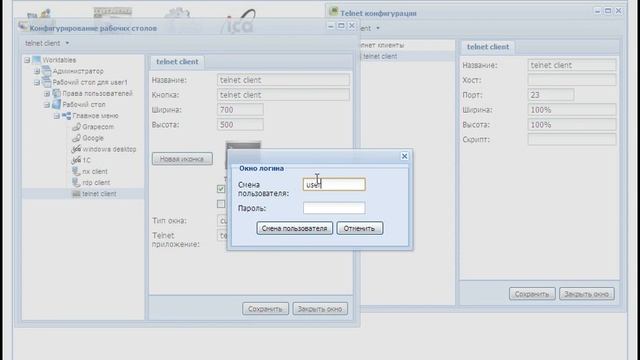This screenshot has width=640, height=360.
Task: Focus the Пароль password field
Action: click(x=334, y=208)
